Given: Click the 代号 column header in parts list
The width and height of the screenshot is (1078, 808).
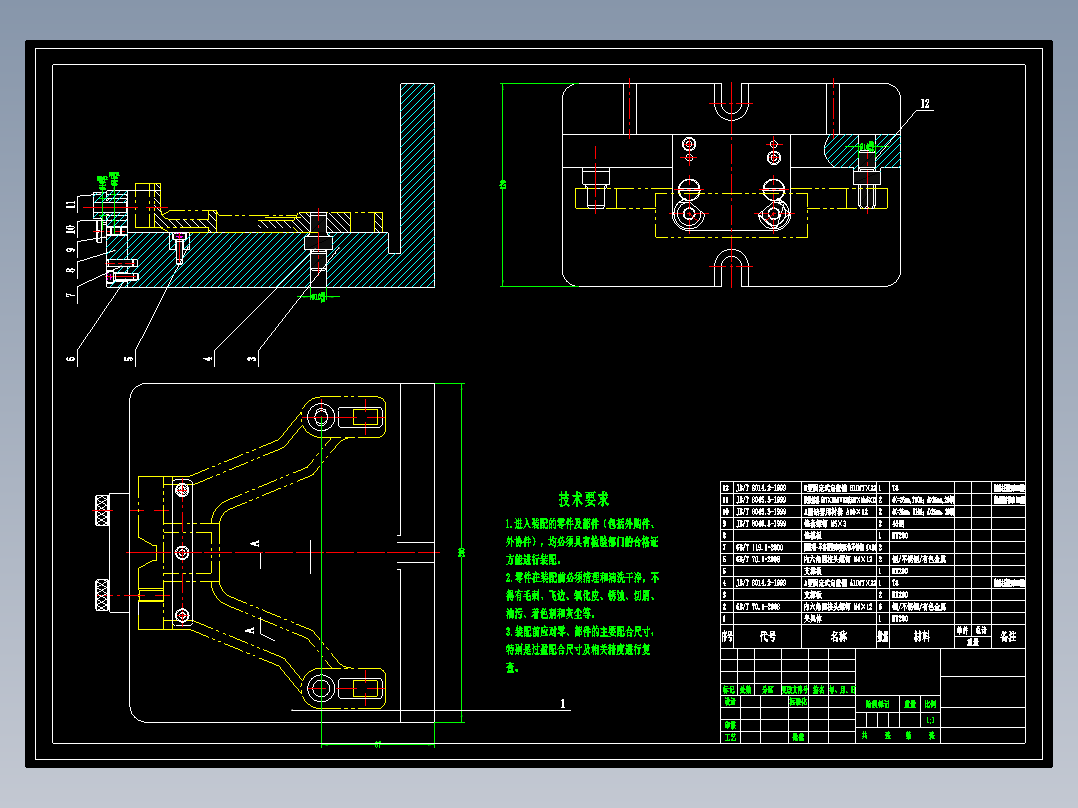Looking at the screenshot, I should pos(768,637).
